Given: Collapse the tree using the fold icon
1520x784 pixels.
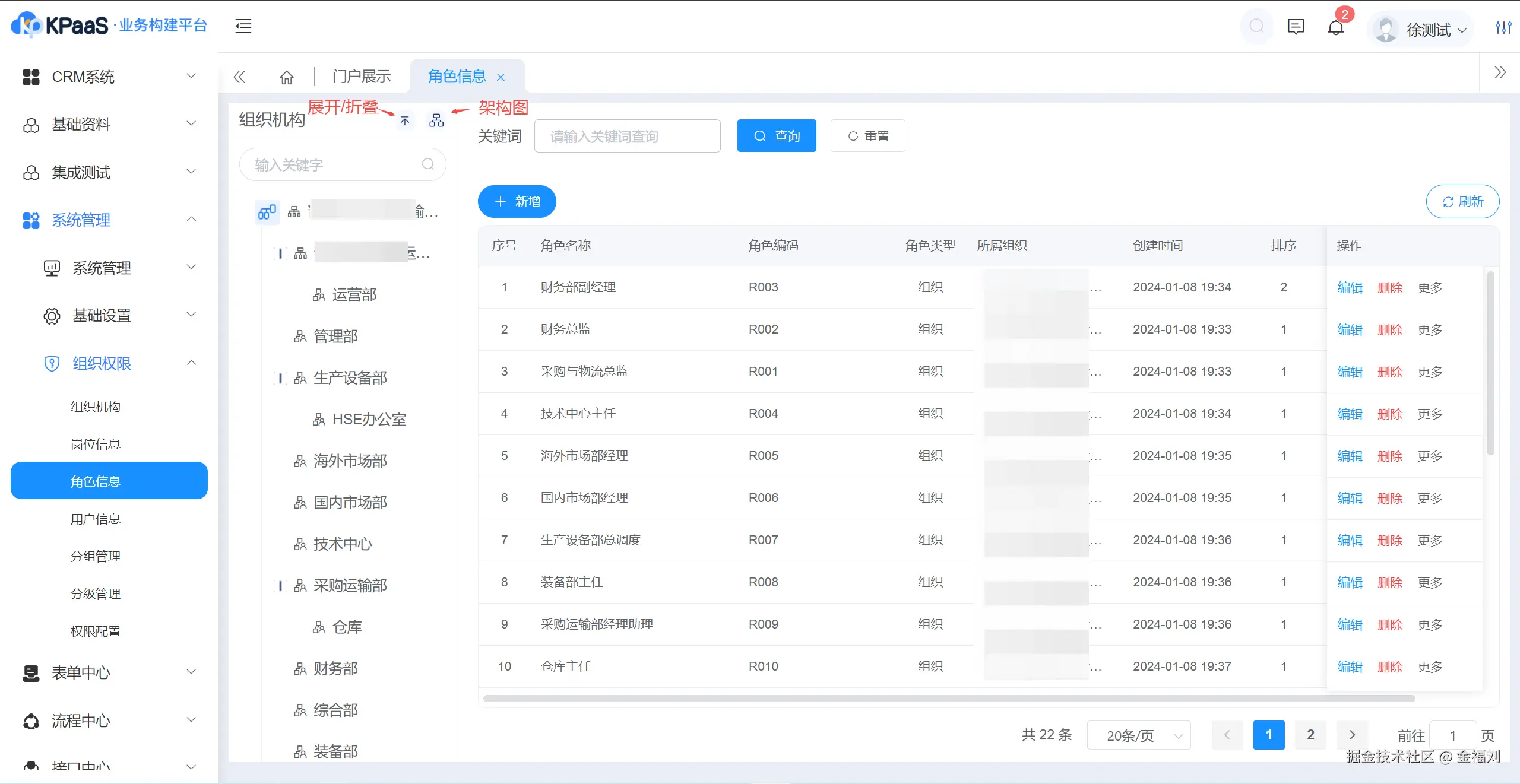Looking at the screenshot, I should coord(404,120).
